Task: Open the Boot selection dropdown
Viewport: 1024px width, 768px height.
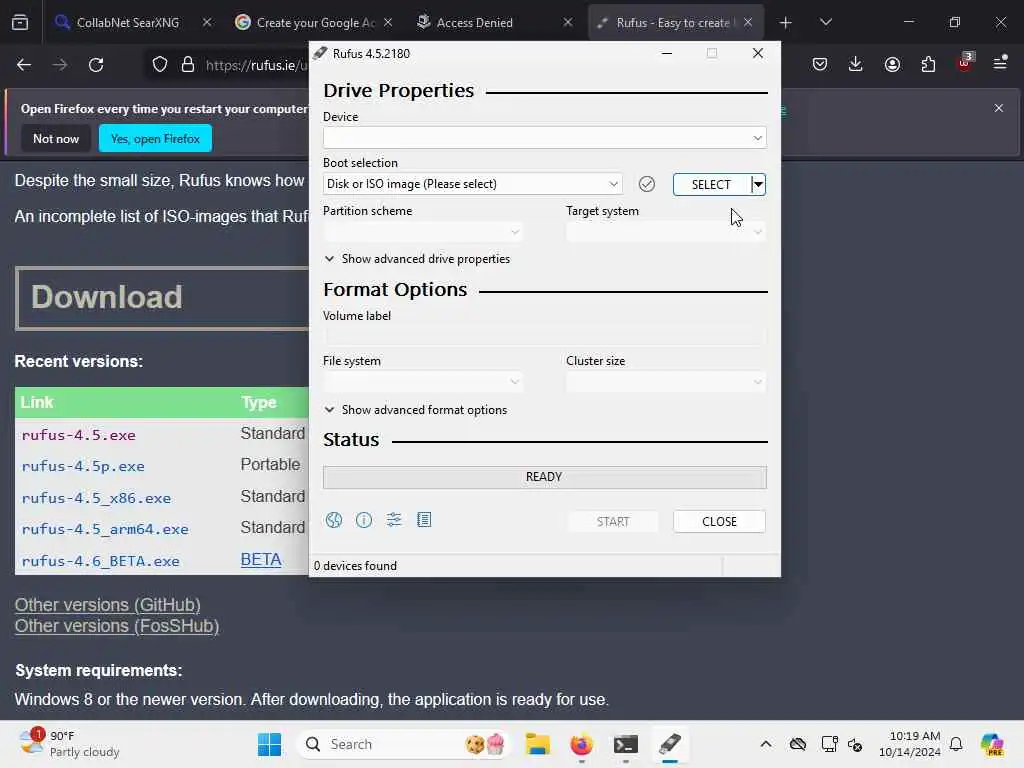Action: click(472, 184)
